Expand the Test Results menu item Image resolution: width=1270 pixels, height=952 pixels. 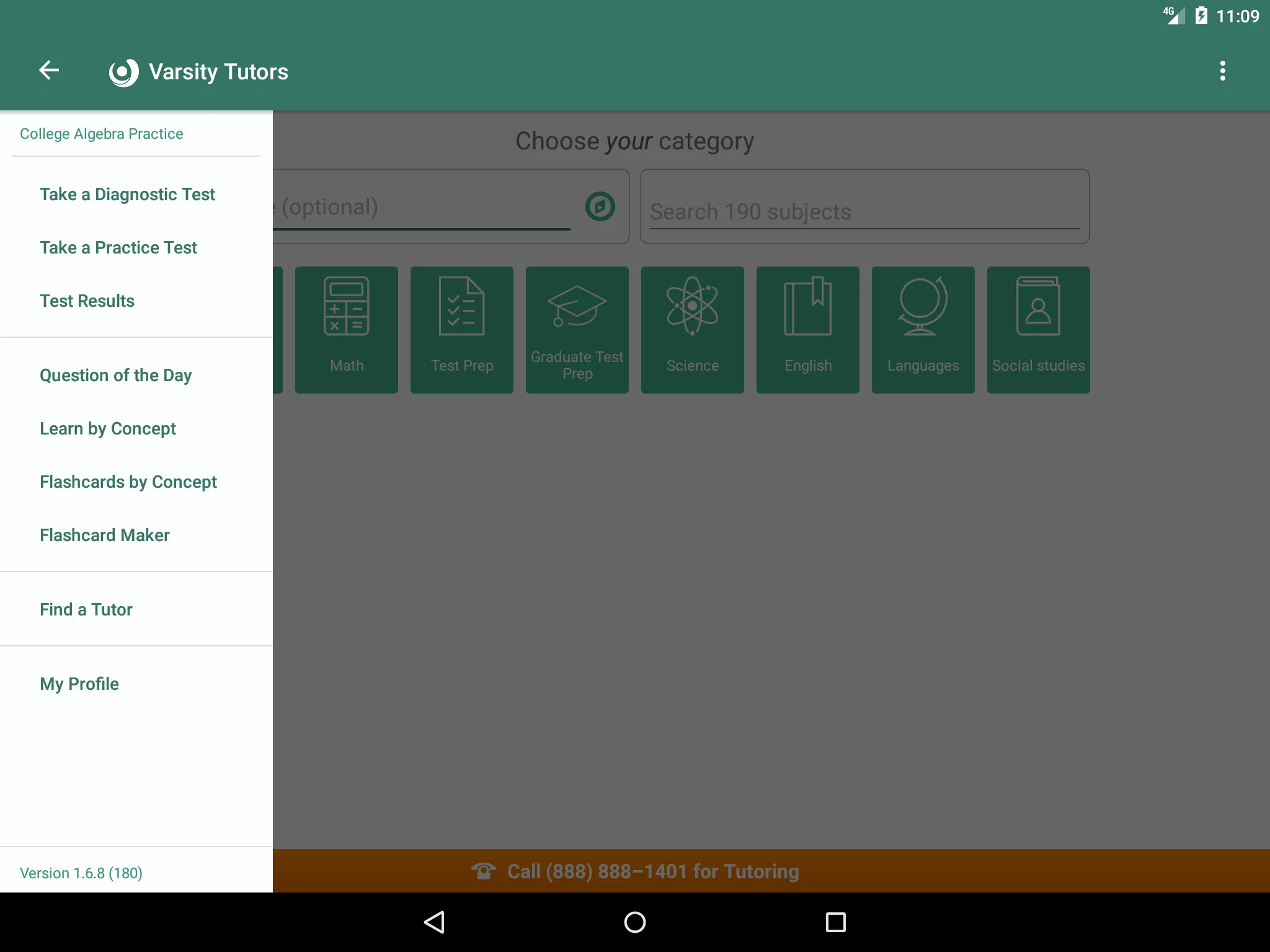tap(86, 300)
